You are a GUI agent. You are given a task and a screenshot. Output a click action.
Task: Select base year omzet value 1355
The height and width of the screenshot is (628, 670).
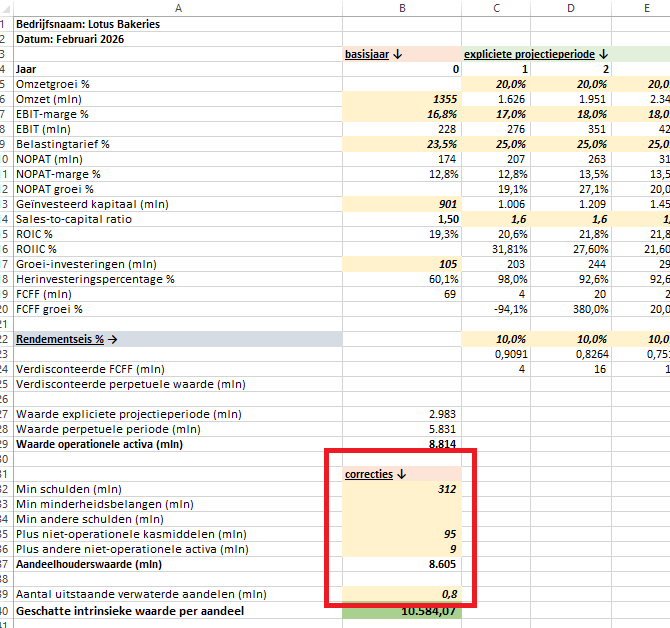click(x=402, y=99)
